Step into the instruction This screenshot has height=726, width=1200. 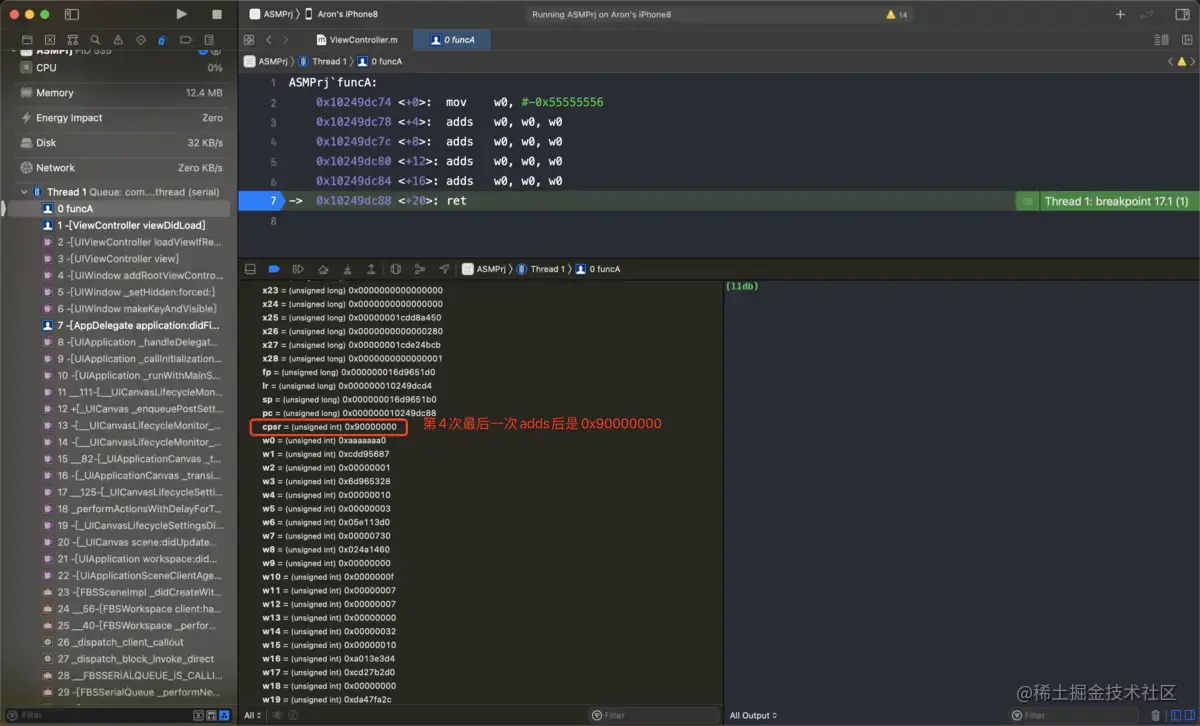pos(347,269)
